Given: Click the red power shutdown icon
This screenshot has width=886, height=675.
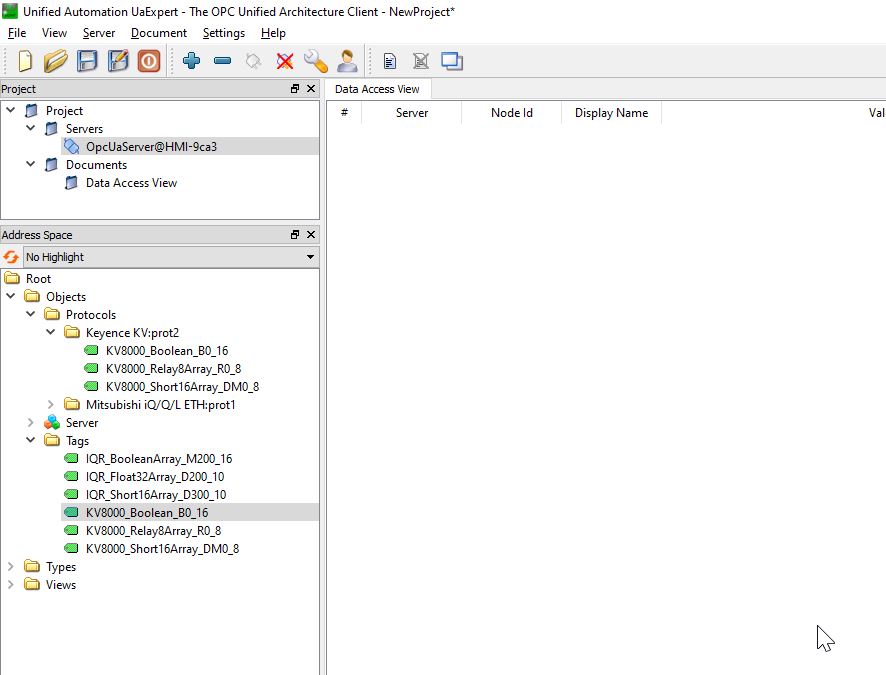Looking at the screenshot, I should [x=149, y=61].
